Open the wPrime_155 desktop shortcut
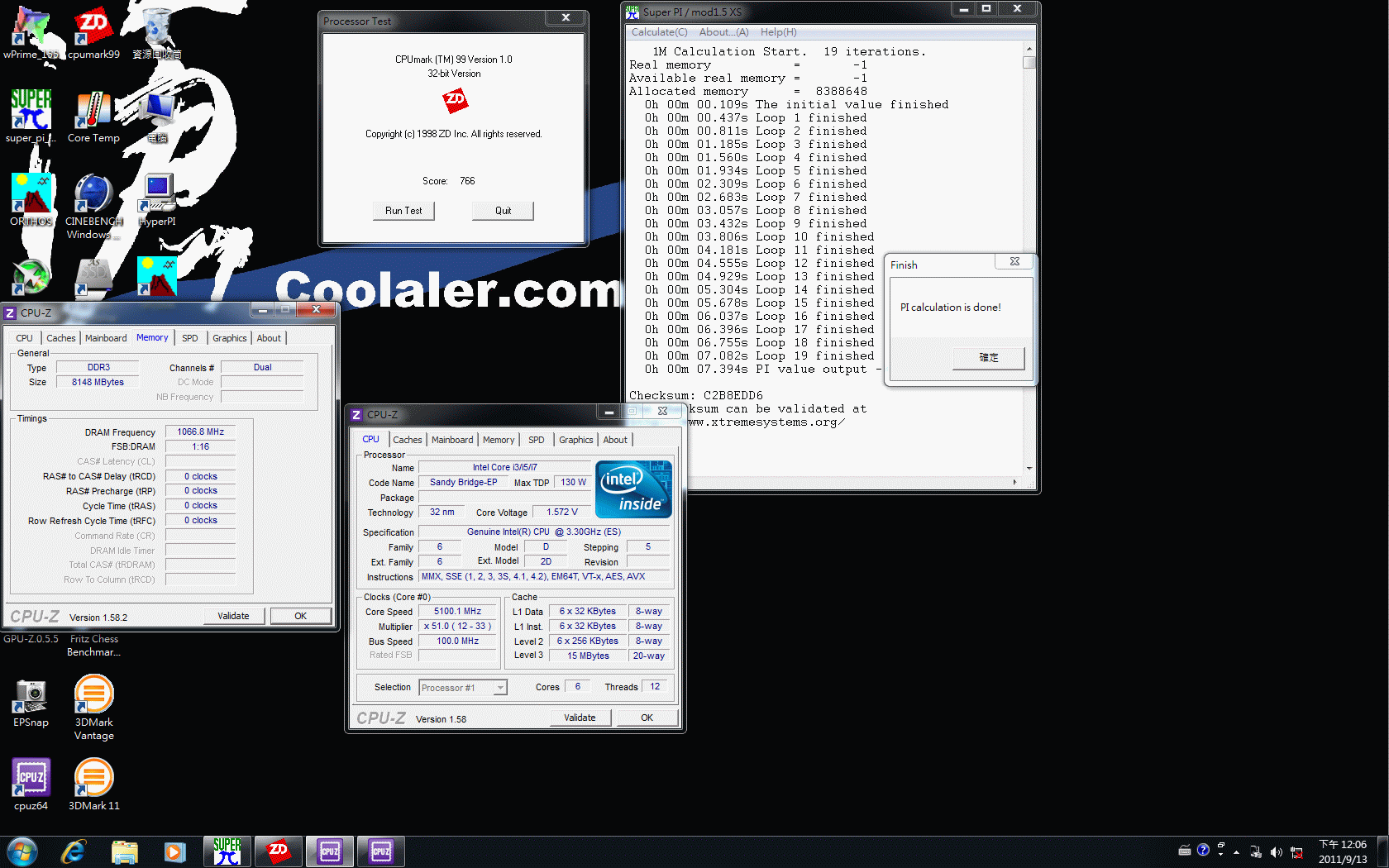 click(31, 33)
